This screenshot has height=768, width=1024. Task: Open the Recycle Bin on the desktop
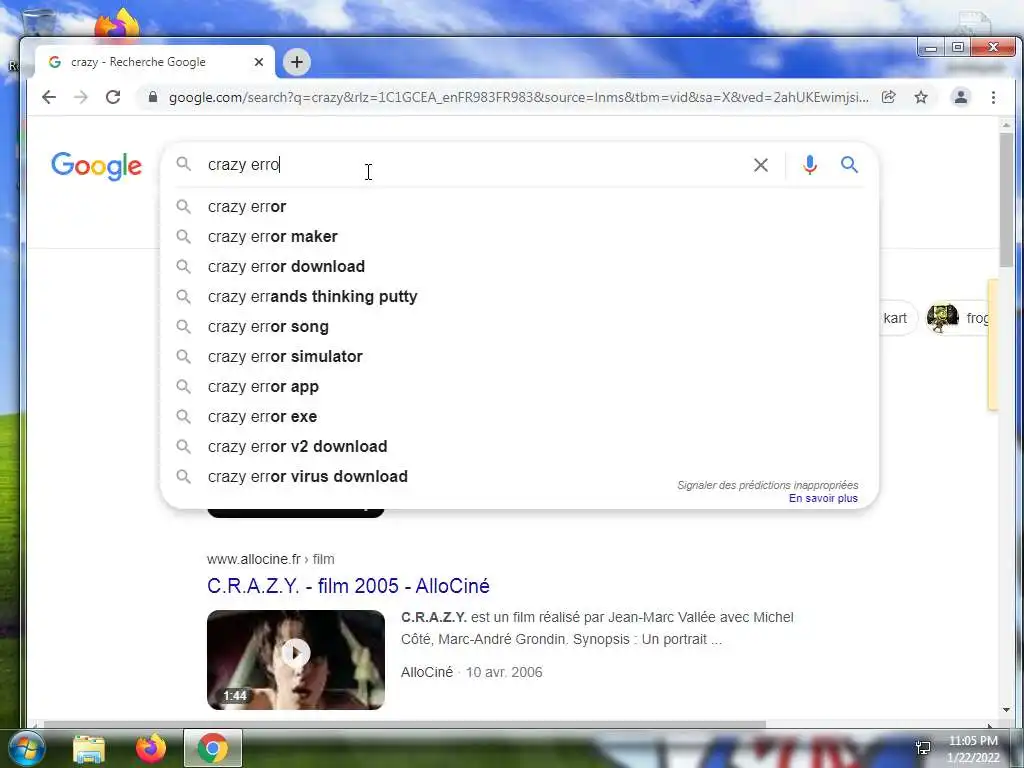coord(38,23)
